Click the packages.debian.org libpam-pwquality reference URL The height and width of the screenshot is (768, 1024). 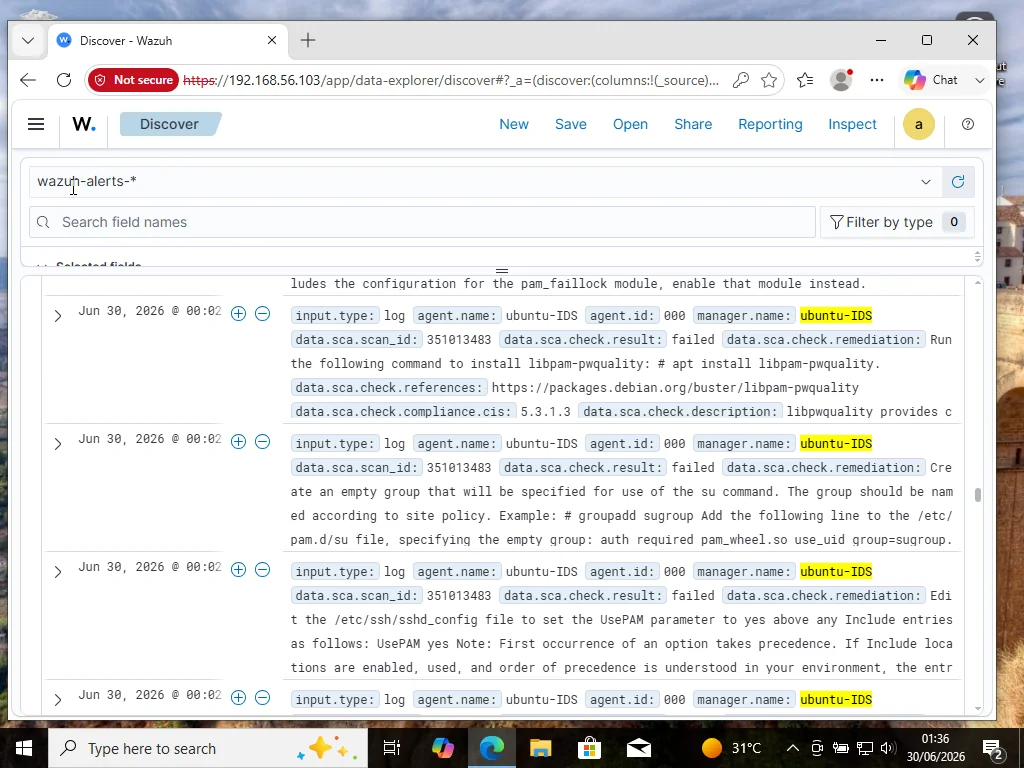pyautogui.click(x=675, y=387)
